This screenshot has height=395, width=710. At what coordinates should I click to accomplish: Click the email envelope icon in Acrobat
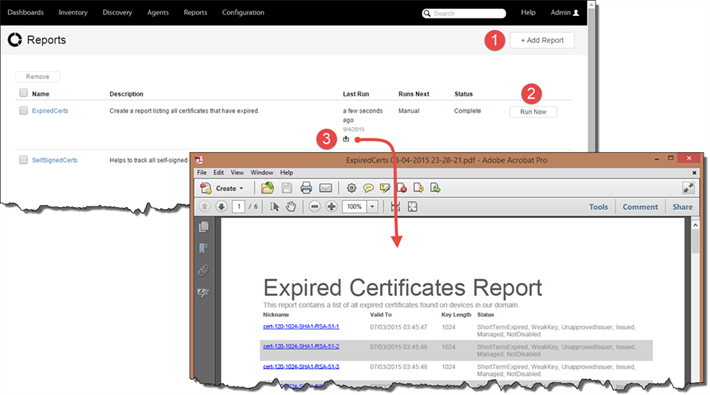[x=326, y=188]
